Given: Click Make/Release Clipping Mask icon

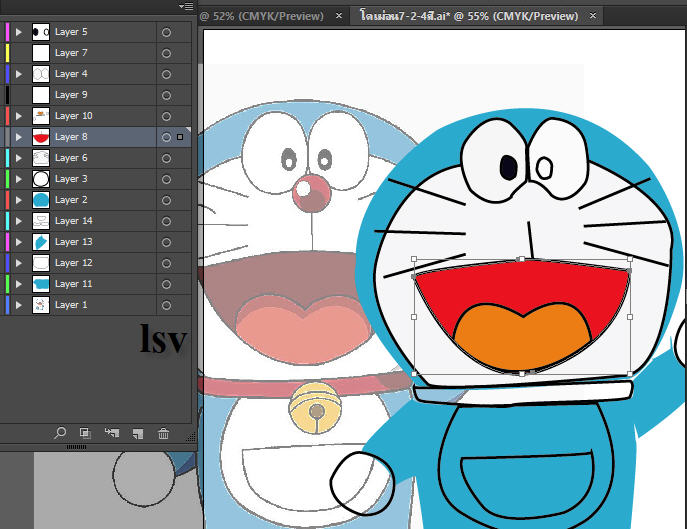Looking at the screenshot, I should tap(85, 433).
